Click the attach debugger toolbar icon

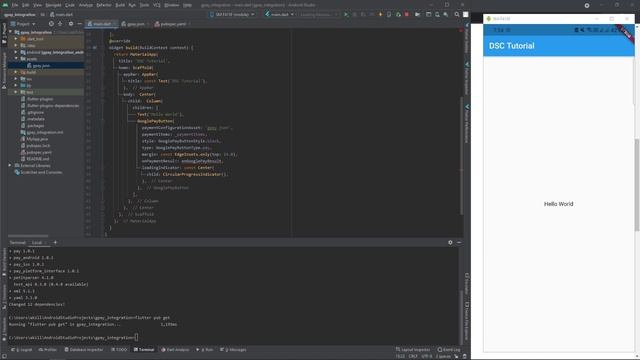(398, 14)
